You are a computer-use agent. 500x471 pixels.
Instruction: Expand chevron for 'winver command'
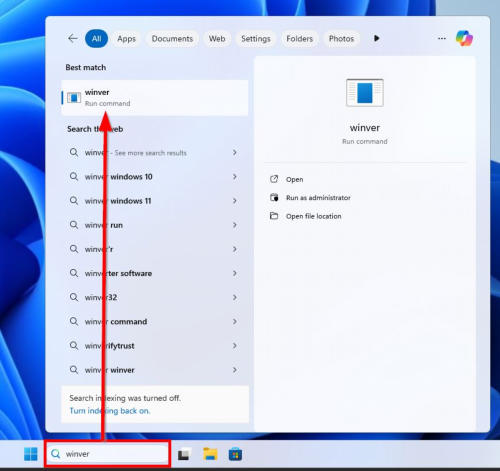[x=235, y=321]
